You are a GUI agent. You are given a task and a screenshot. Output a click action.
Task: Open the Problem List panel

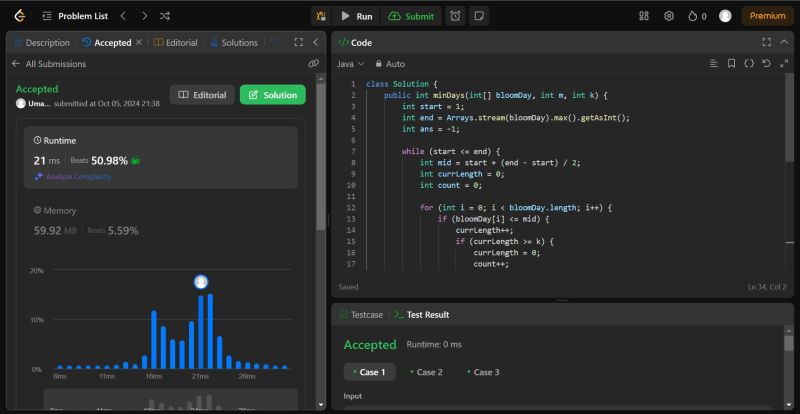tap(76, 16)
